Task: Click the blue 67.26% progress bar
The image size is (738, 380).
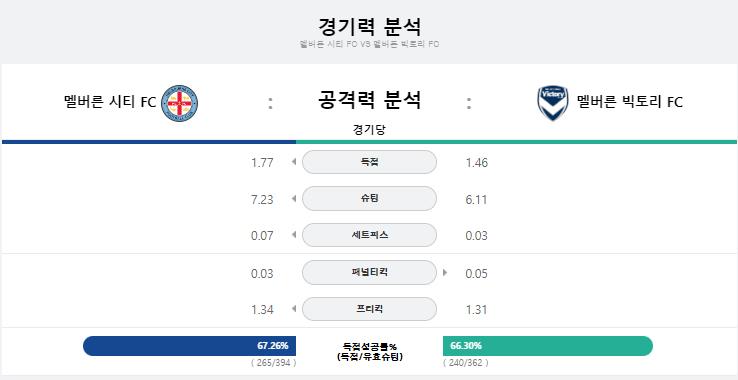Action: pyautogui.click(x=189, y=346)
